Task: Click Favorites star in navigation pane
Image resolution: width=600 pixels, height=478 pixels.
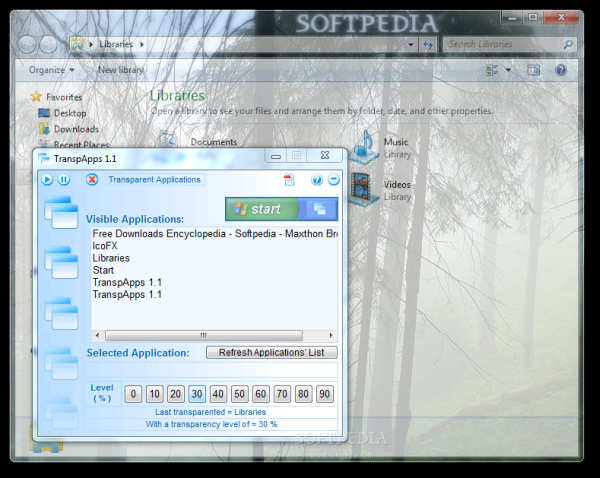Action: (36, 96)
